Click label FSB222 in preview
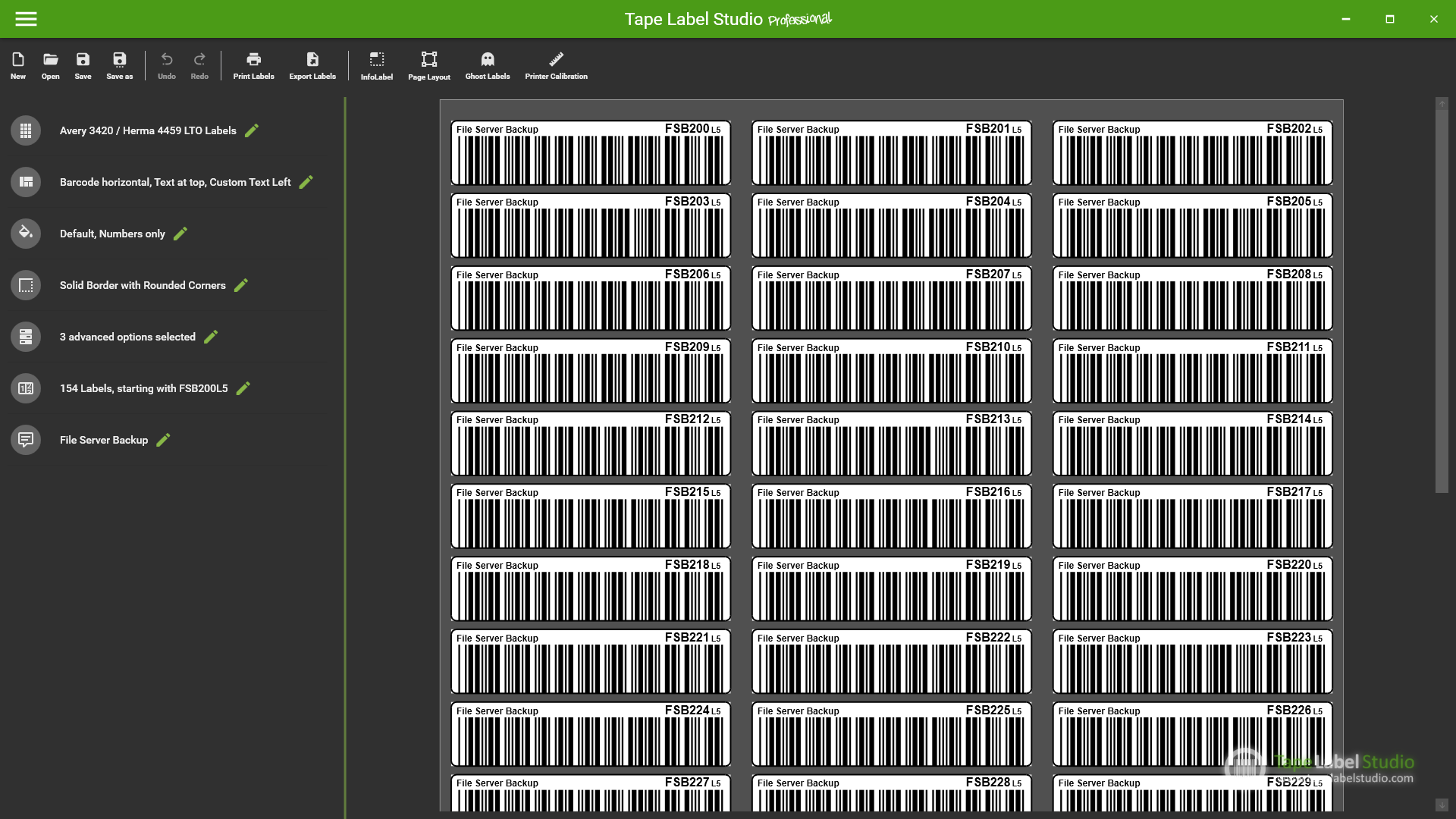1456x819 pixels. click(892, 661)
